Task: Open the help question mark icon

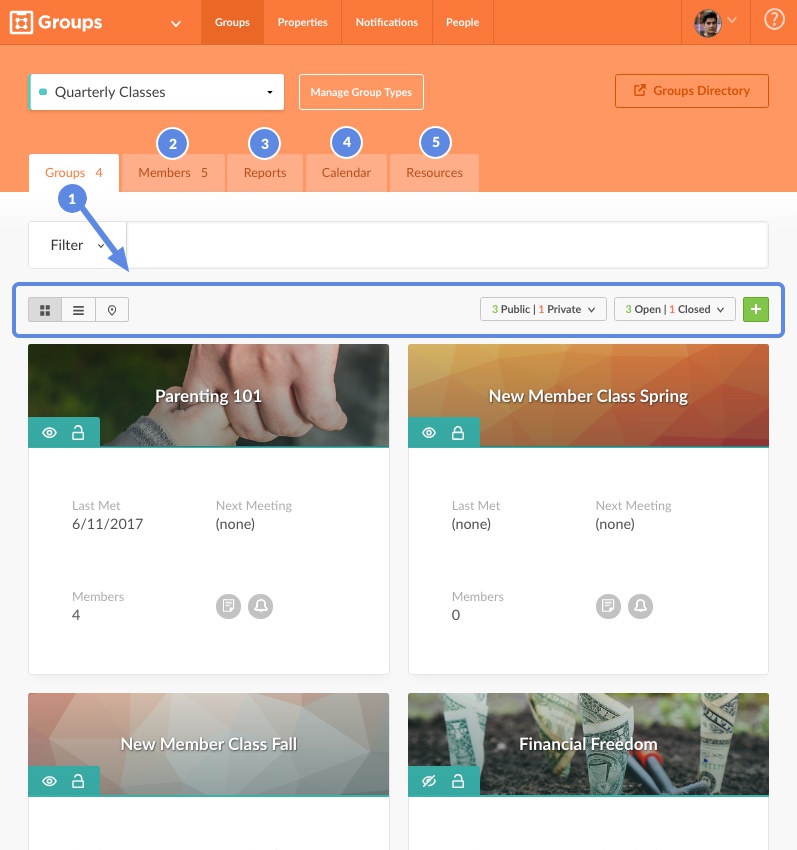Action: coord(774,20)
